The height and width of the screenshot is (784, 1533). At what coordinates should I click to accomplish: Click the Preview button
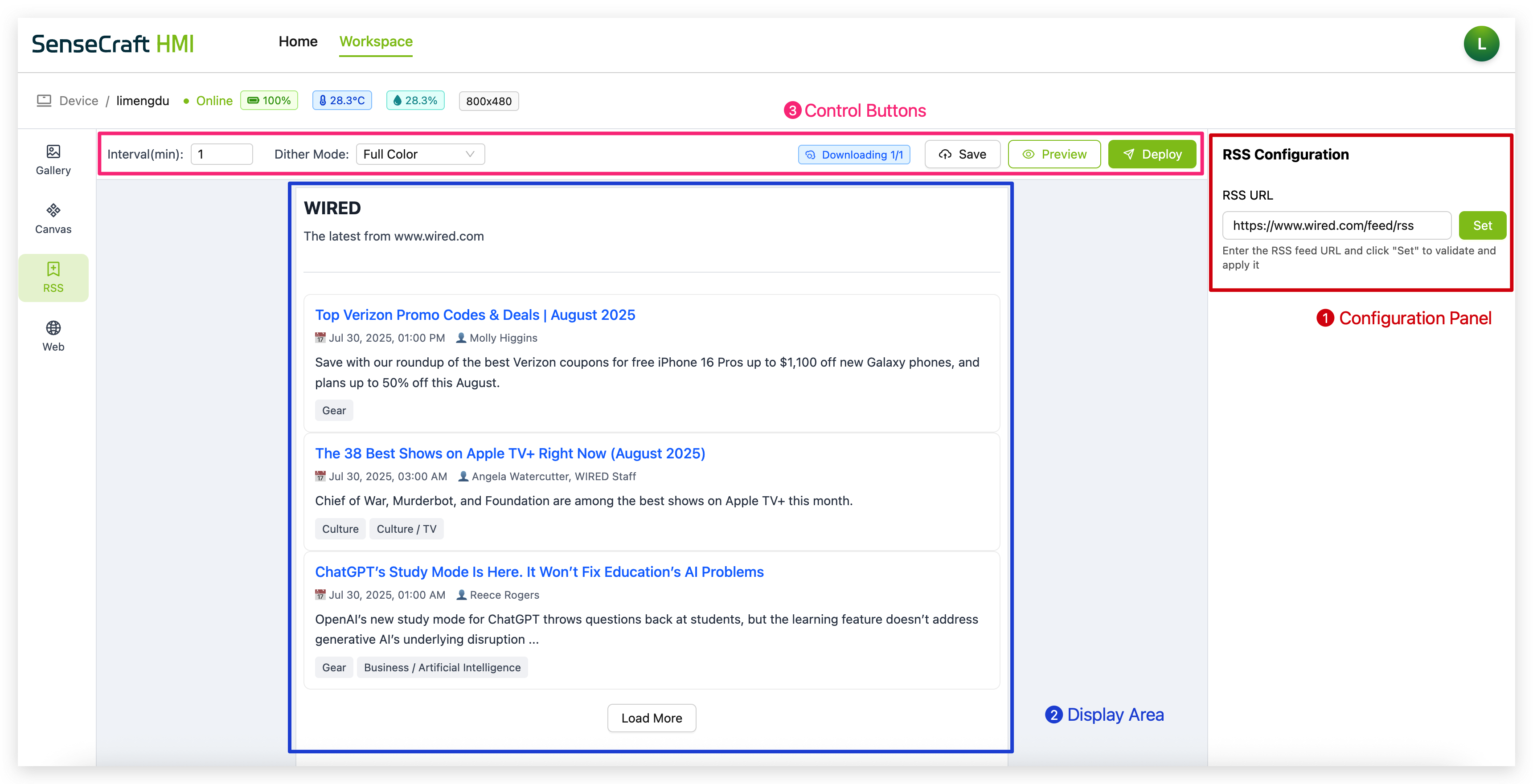coord(1054,155)
